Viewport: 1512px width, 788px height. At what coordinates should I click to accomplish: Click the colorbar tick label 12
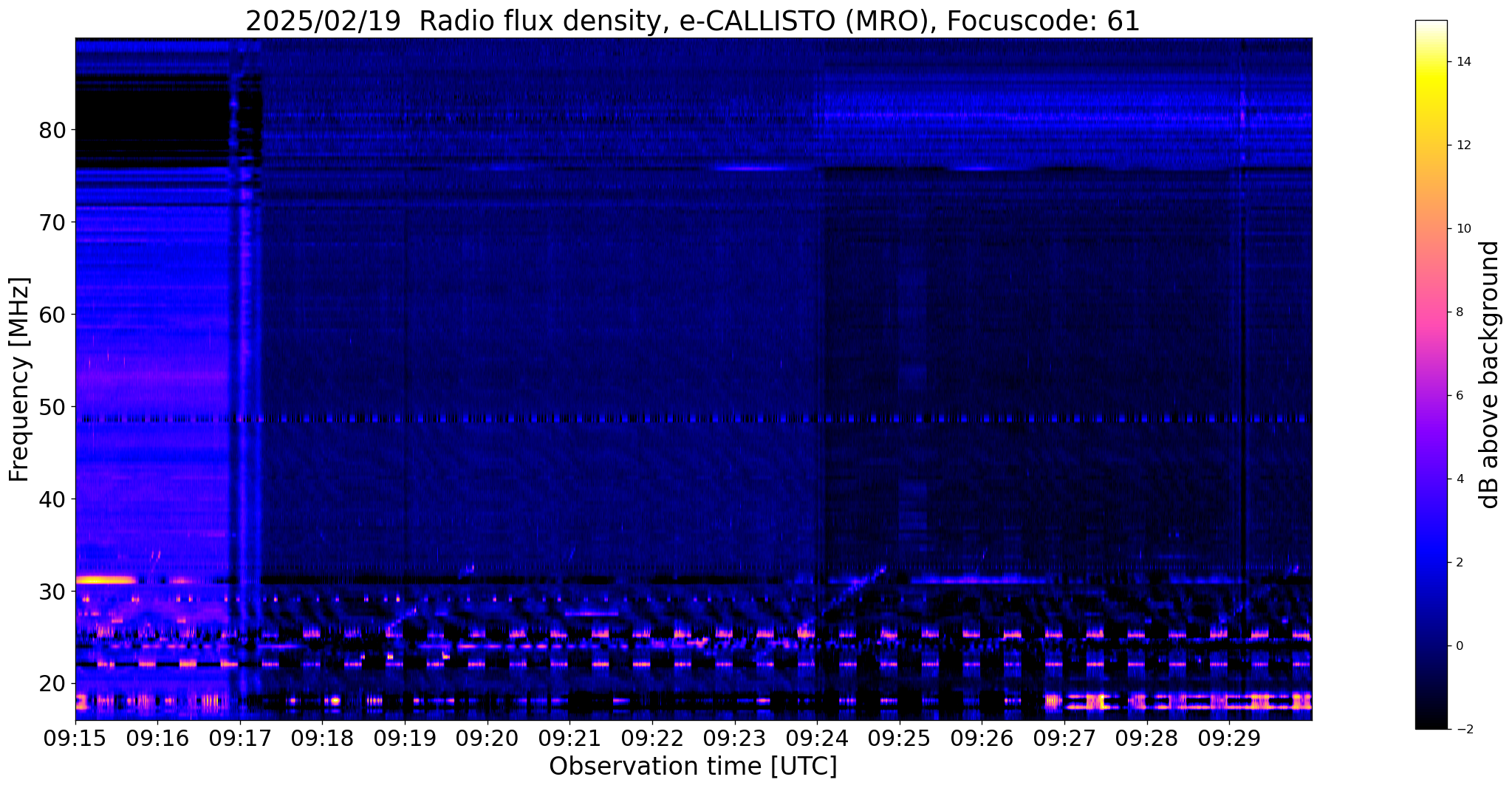point(1463,145)
